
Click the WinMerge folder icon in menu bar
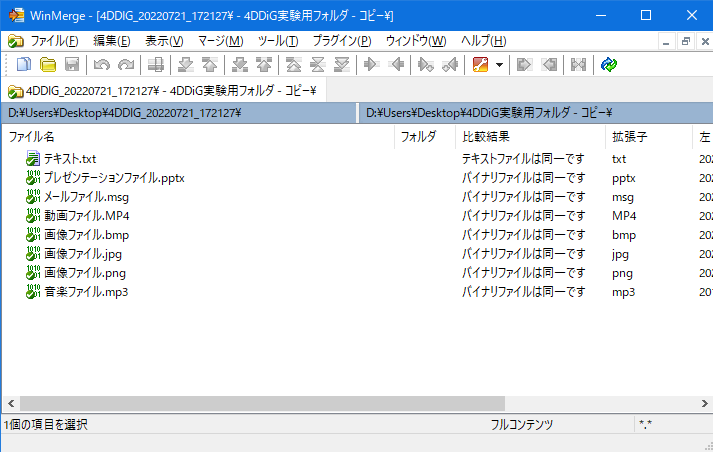(x=15, y=41)
